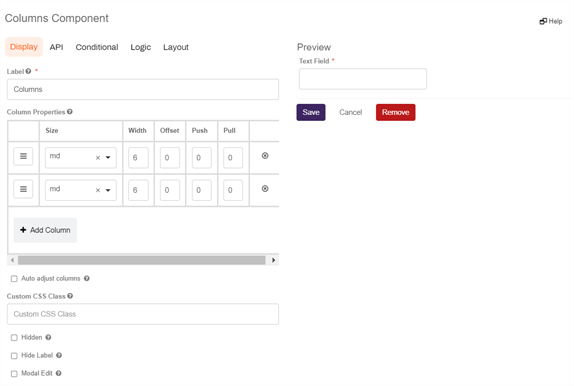Click second row Width field

point(138,190)
